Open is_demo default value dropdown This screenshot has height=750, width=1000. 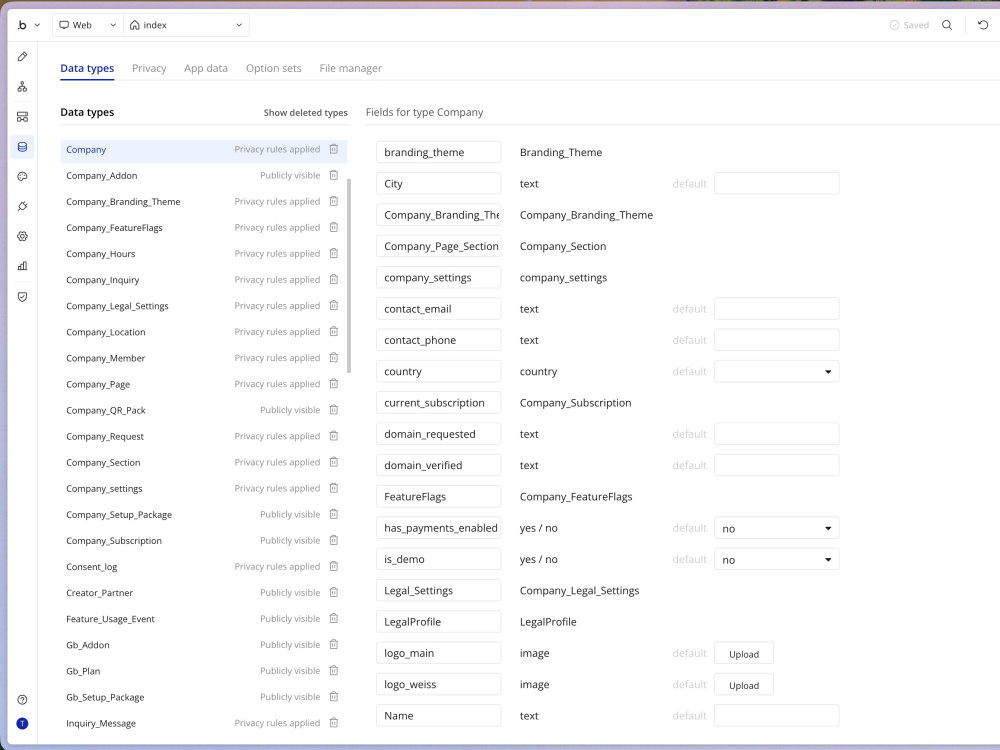776,559
